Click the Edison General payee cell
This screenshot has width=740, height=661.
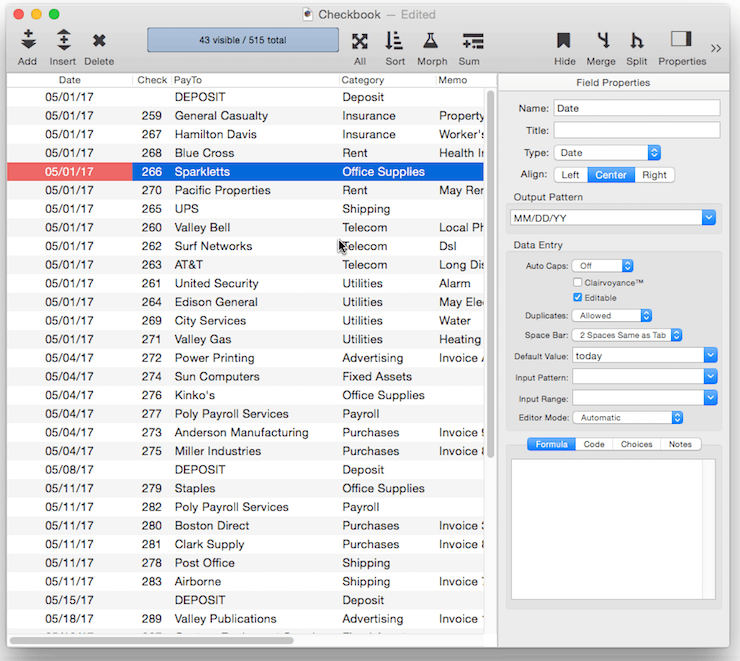(216, 302)
